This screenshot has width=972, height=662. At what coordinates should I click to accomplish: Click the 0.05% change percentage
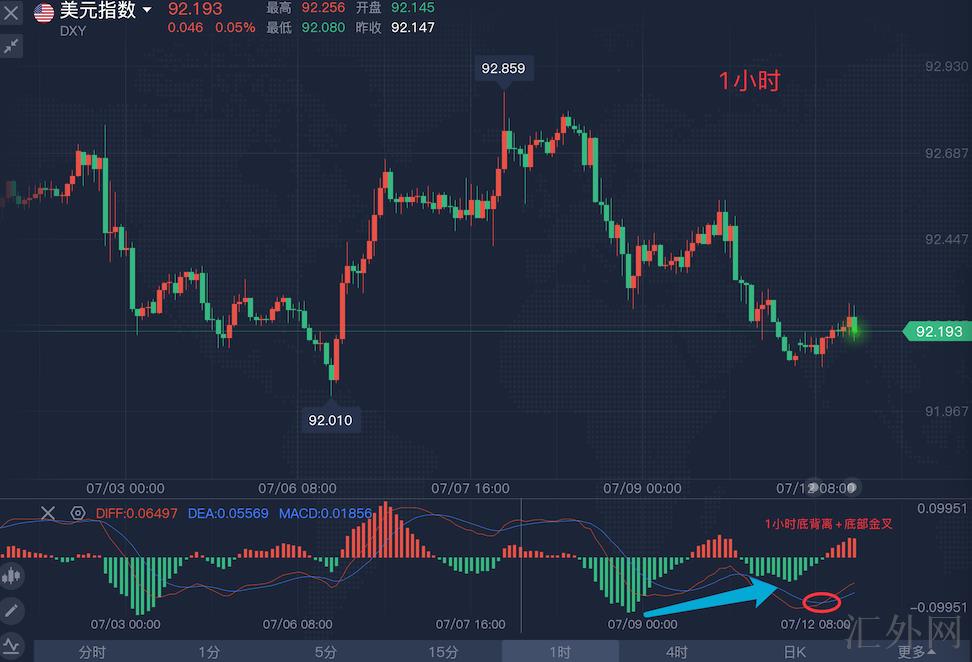point(235,27)
